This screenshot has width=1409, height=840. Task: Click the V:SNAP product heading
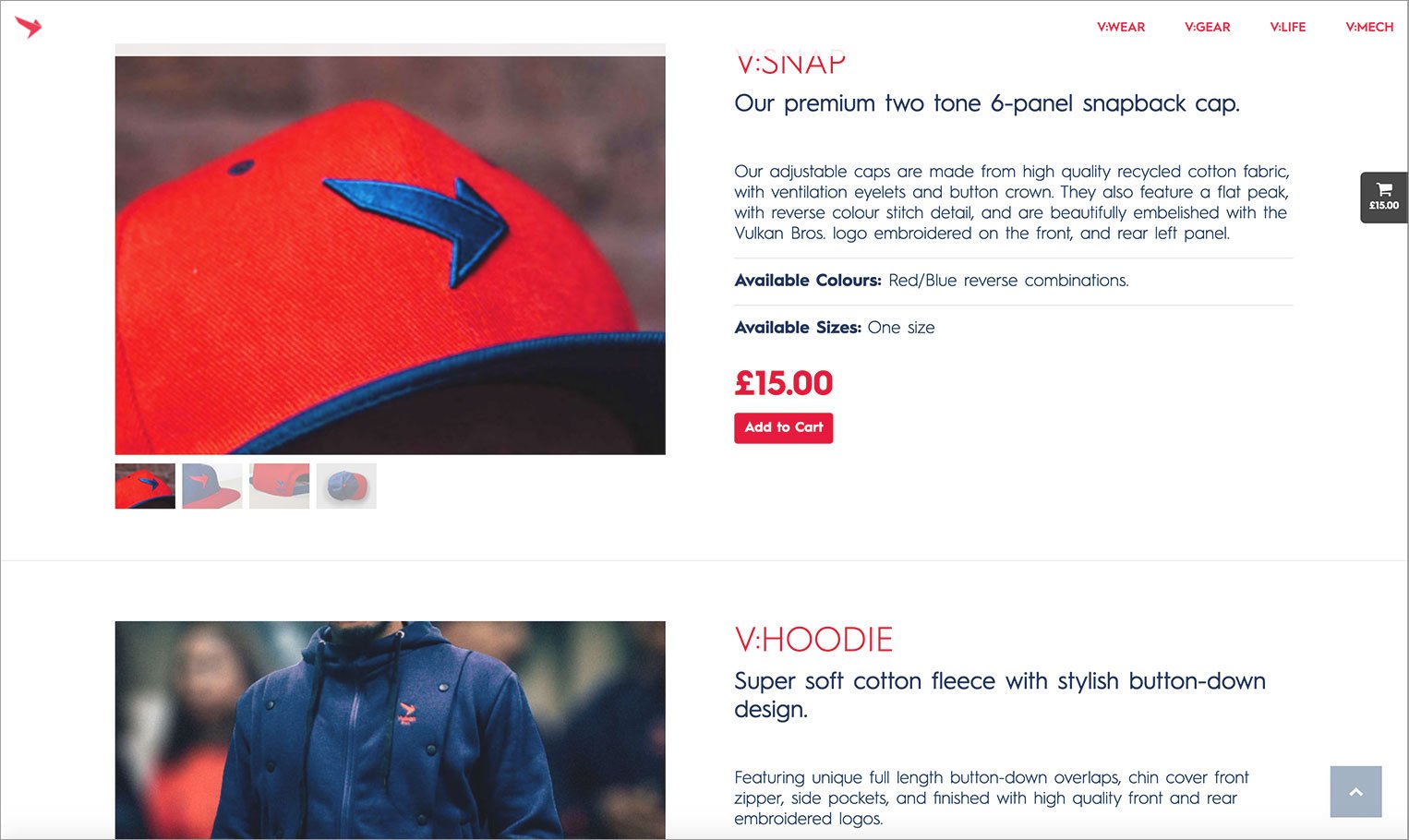coord(790,63)
